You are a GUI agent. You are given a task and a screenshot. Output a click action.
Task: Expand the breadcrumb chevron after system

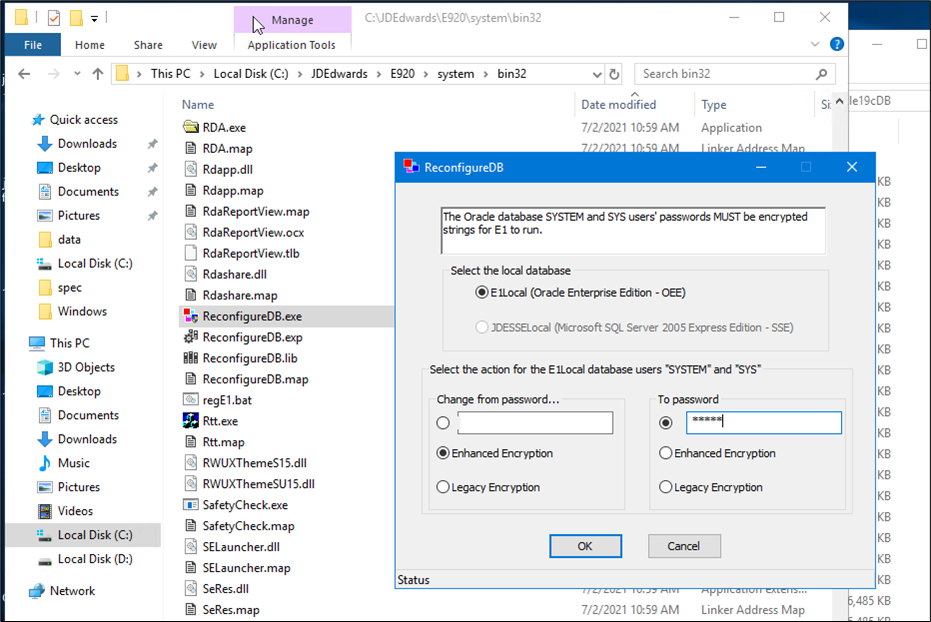486,74
